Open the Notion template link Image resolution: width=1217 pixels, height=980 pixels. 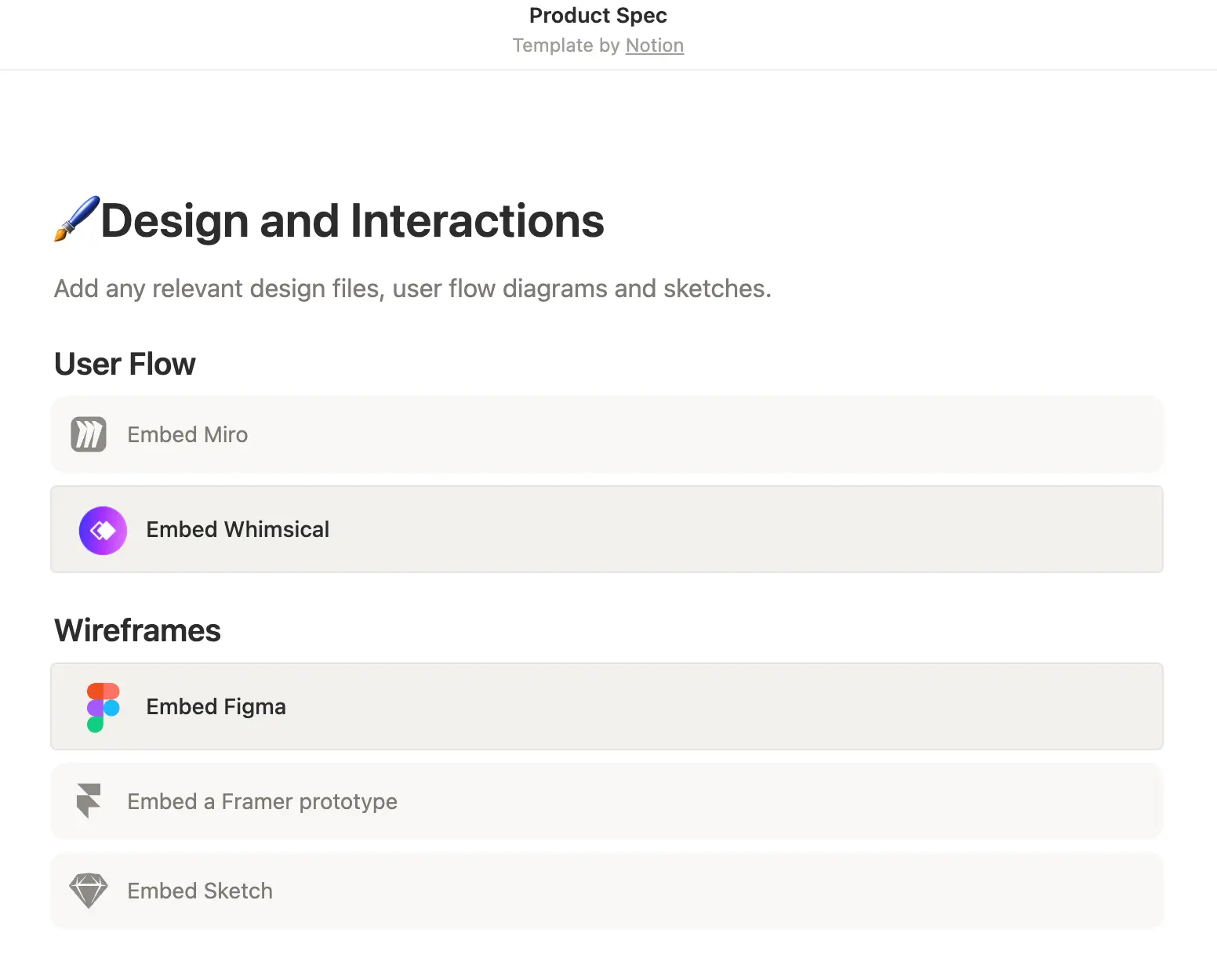click(x=654, y=45)
